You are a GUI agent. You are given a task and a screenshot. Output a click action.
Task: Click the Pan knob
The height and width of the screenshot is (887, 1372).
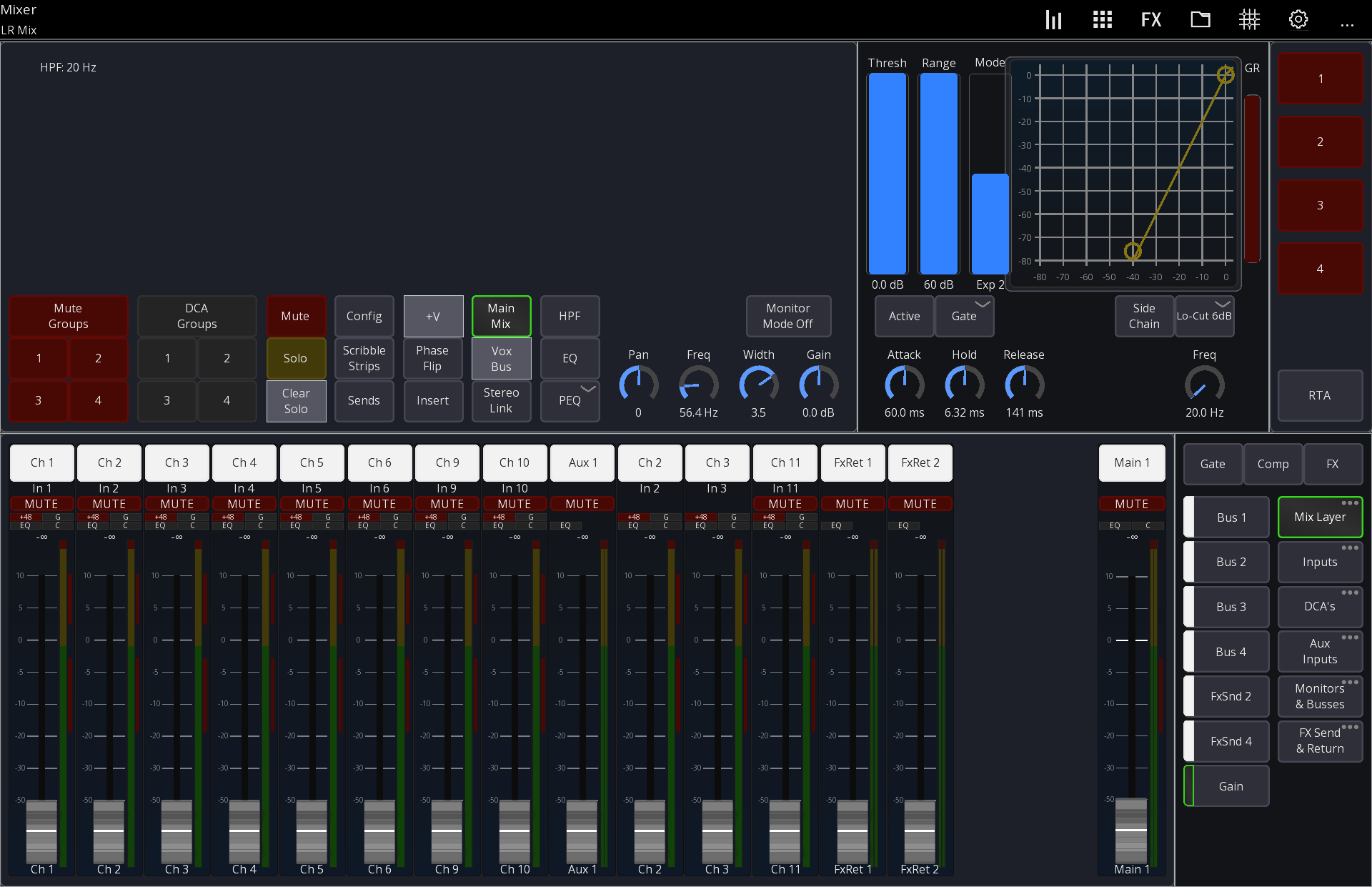(638, 385)
